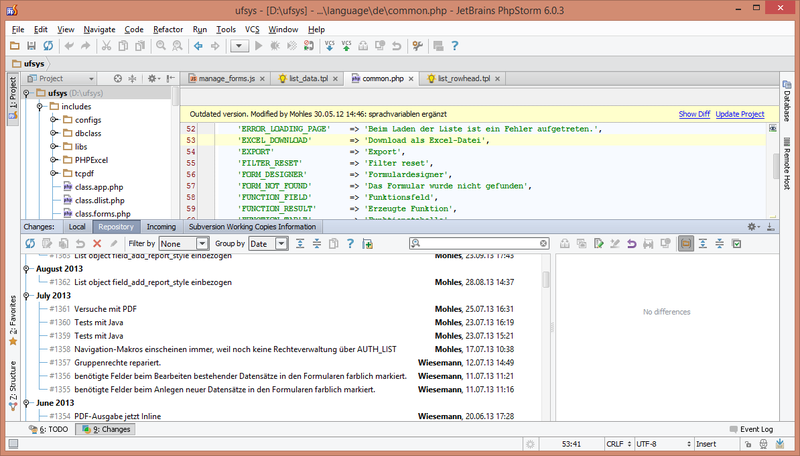The width and height of the screenshot is (800, 456).
Task: Click Changes panel gear settings icon
Action: (x=754, y=226)
